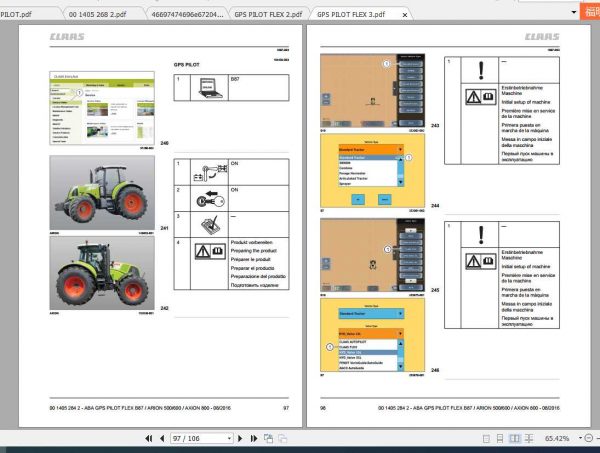Viewport: 600px width, 453px height.
Task: Click the 65.42% zoom value
Action: point(557,438)
